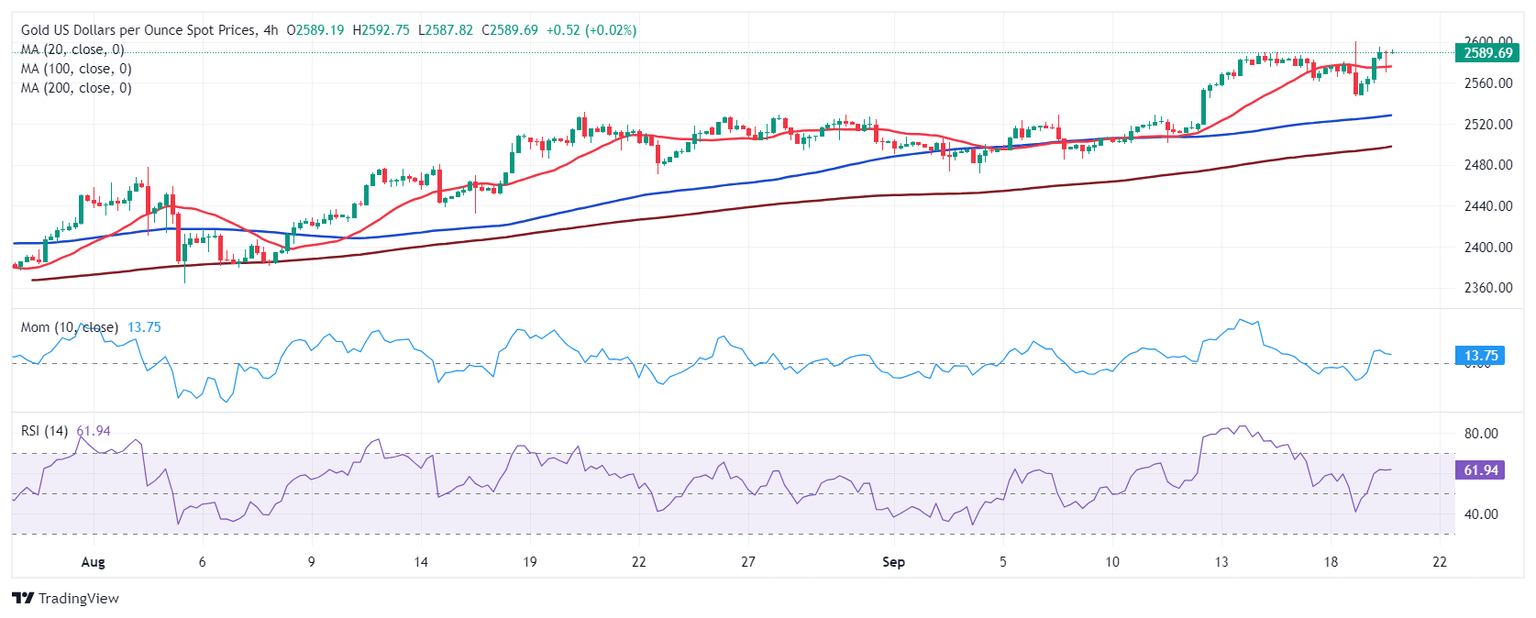The image size is (1536, 618).
Task: Click the 80.00 RSI axis label
Action: (x=1479, y=433)
